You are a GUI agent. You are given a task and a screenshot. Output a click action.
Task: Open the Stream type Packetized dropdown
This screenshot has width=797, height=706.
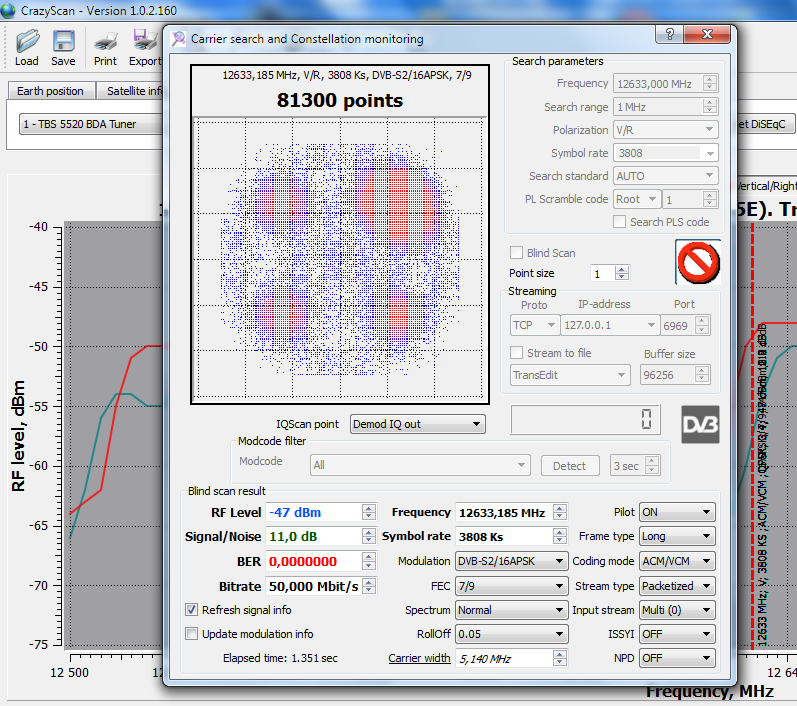[677, 586]
